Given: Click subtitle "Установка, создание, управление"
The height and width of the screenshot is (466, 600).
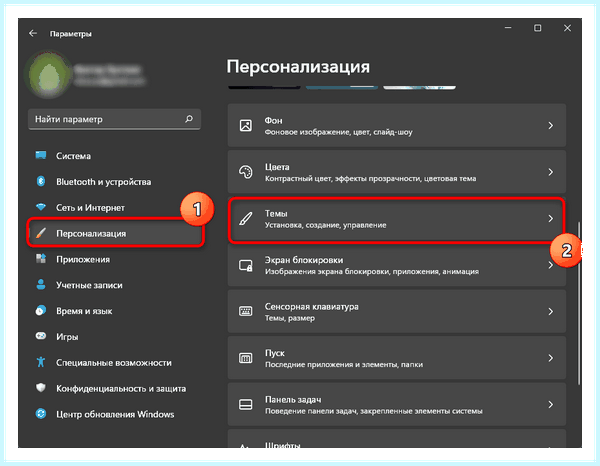Looking at the screenshot, I should [326, 225].
